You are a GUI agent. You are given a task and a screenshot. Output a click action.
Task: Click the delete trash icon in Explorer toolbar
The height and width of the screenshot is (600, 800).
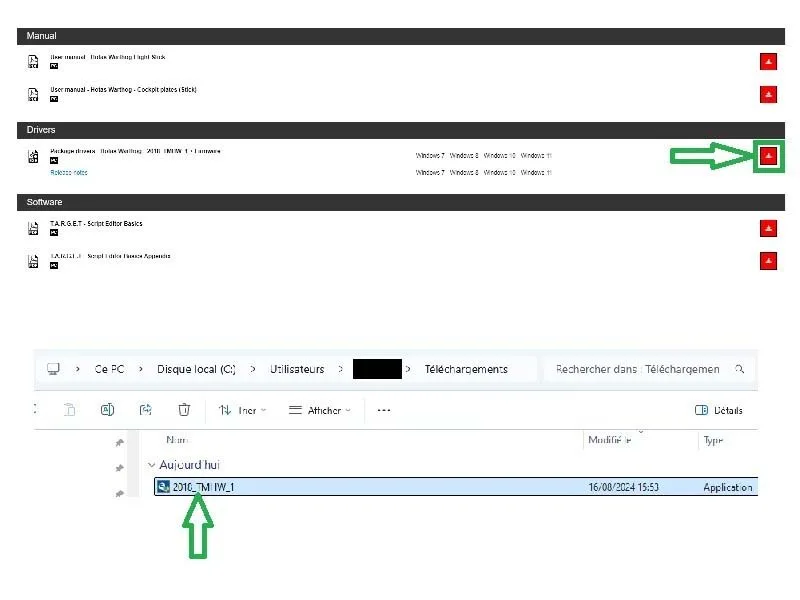pyautogui.click(x=184, y=410)
